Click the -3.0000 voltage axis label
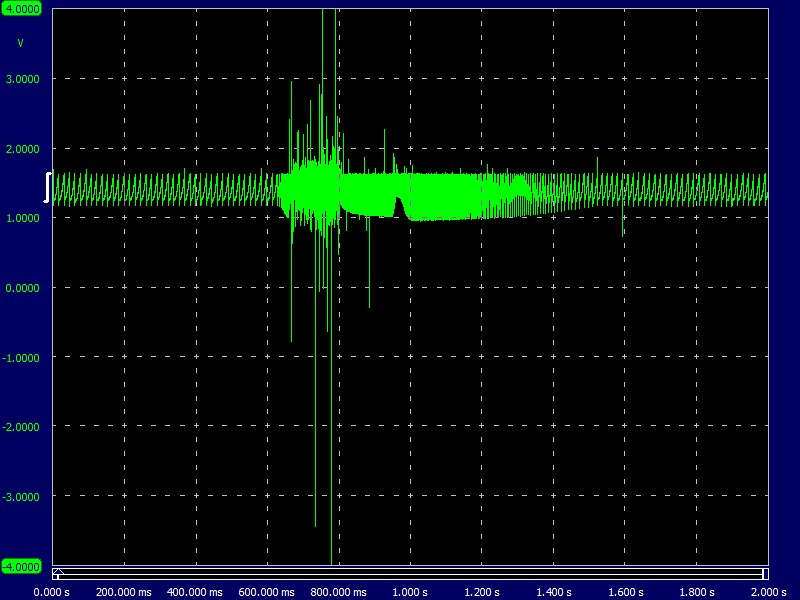The height and width of the screenshot is (600, 800). [x=21, y=497]
